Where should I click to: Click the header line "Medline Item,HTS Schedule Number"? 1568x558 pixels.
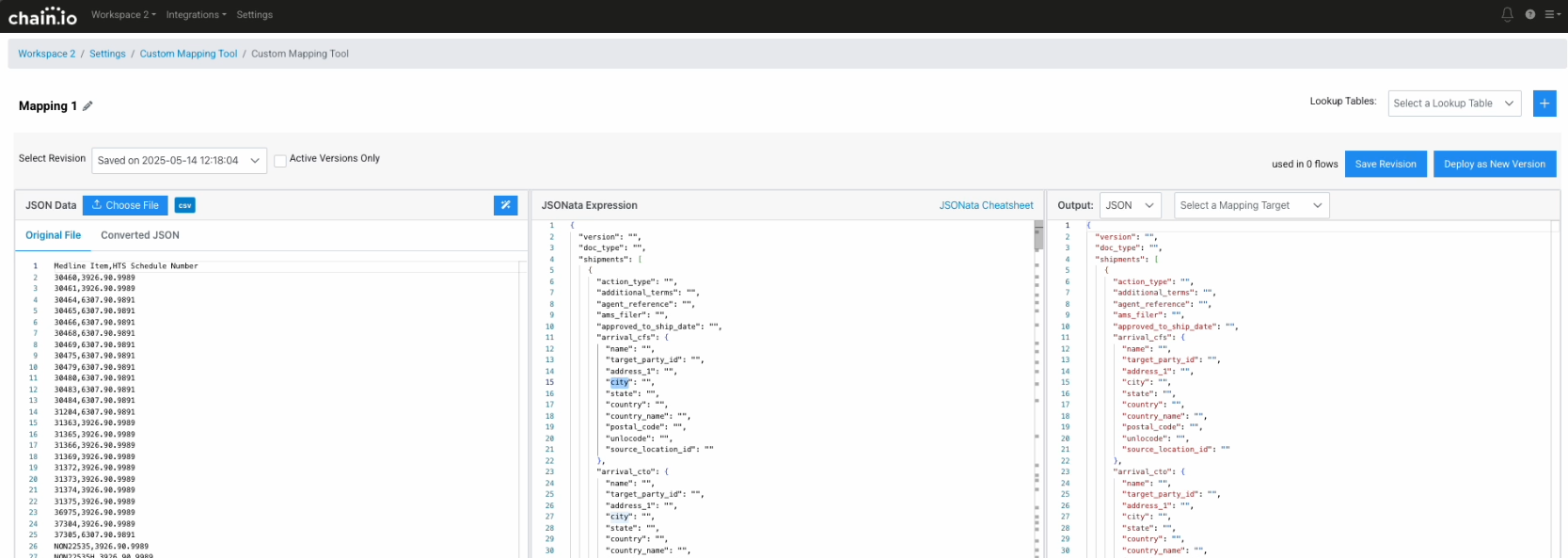[x=126, y=266]
